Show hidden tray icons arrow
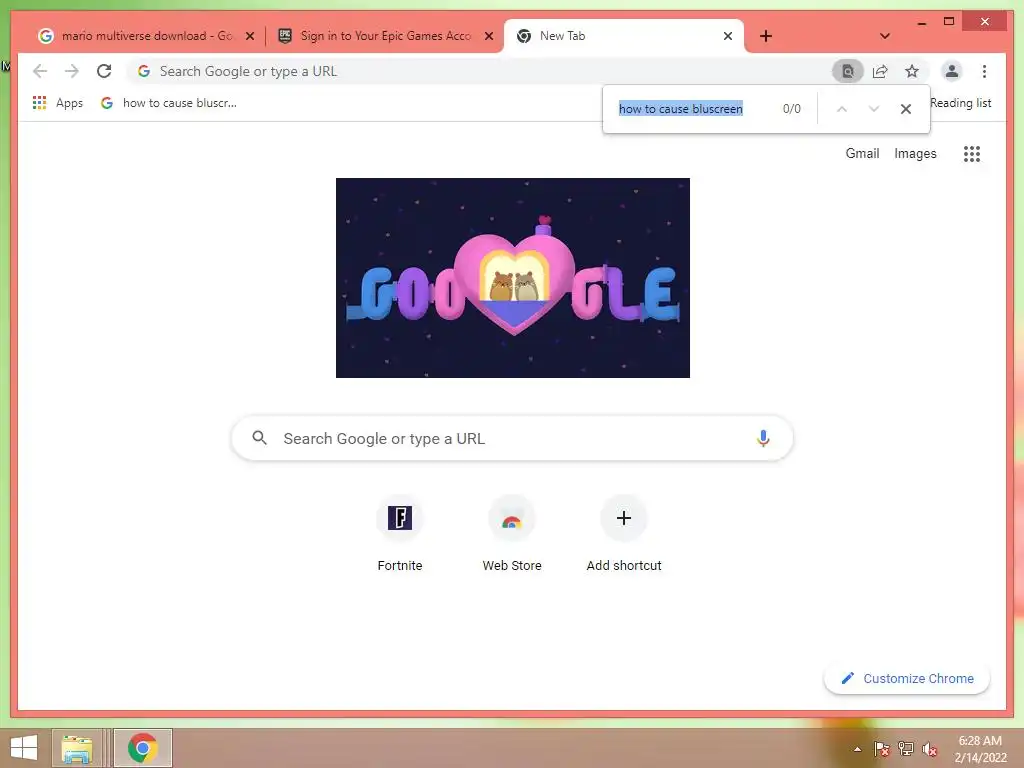The image size is (1024, 768). (x=857, y=749)
